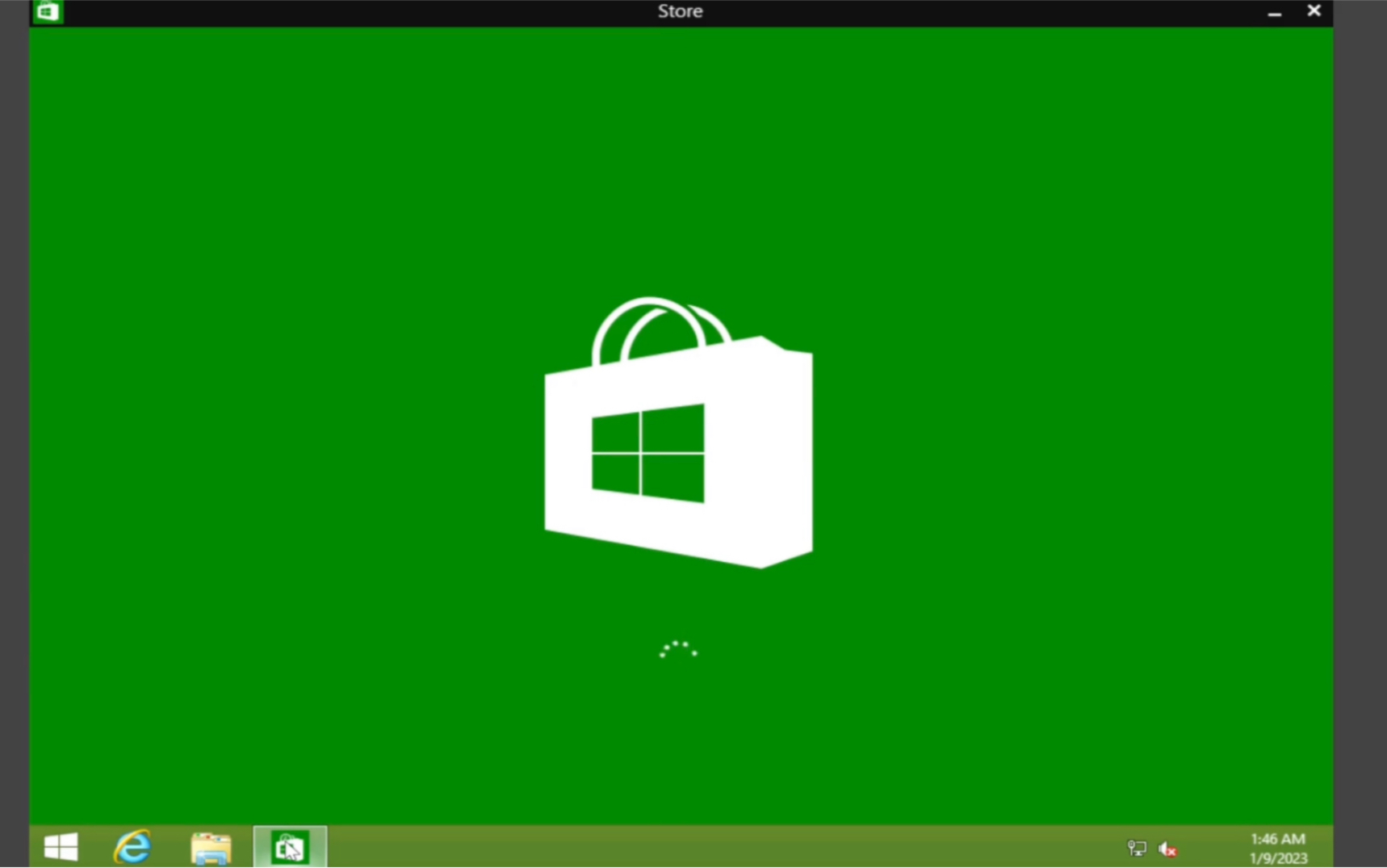Click the Store window title text
Screen dimensions: 1387x868
pyautogui.click(x=679, y=11)
